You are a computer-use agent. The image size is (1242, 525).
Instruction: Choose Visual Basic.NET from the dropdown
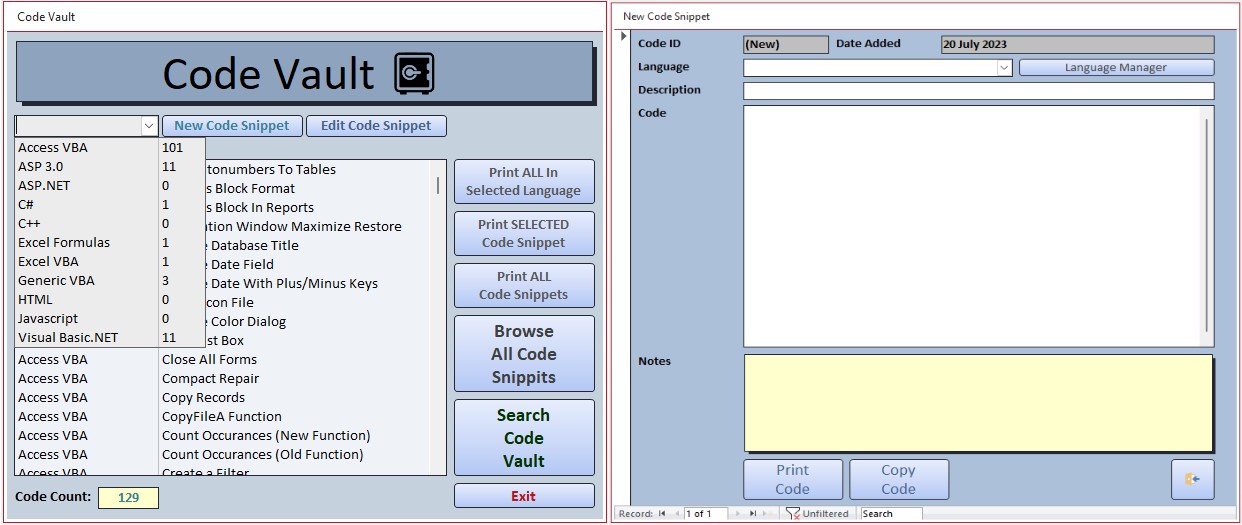[110, 337]
